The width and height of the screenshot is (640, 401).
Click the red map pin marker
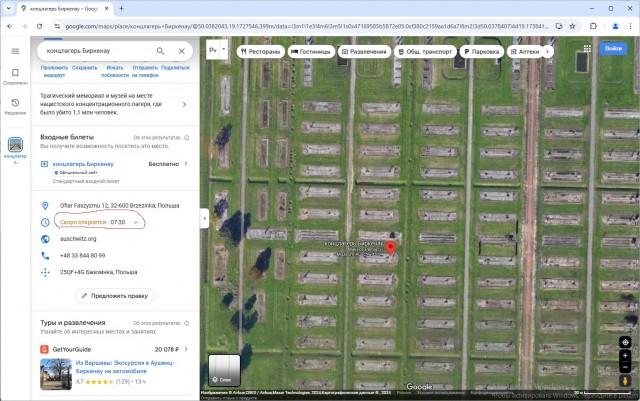(x=391, y=248)
